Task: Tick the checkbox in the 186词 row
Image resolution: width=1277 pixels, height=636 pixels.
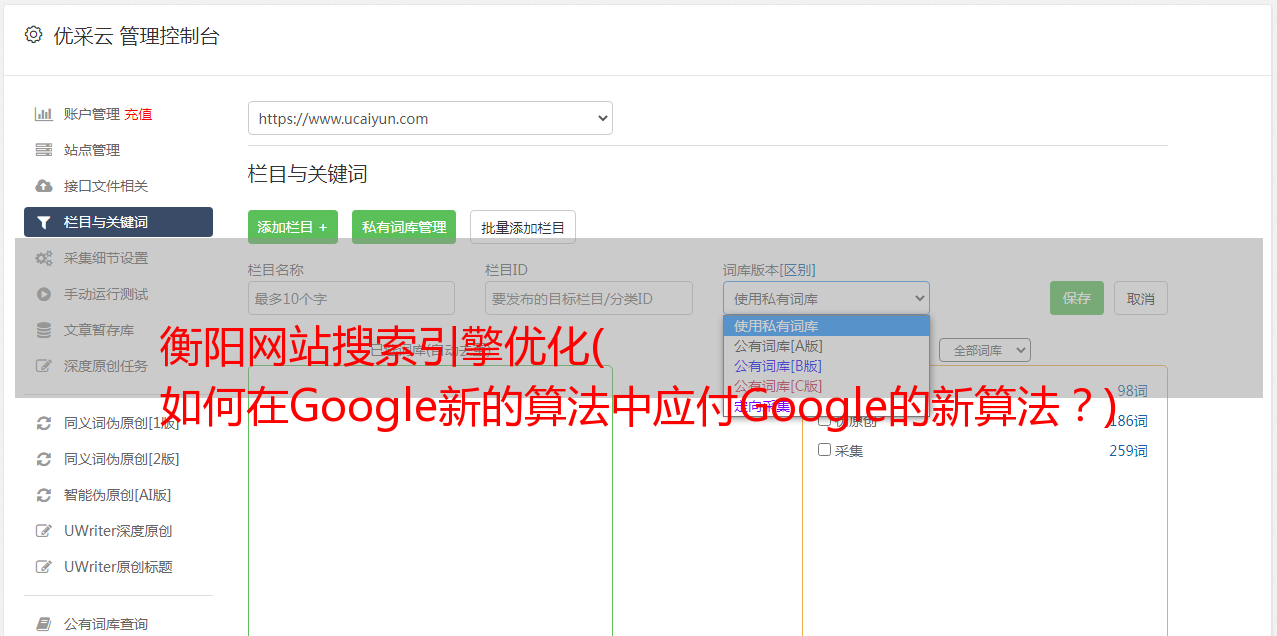Action: click(x=825, y=420)
